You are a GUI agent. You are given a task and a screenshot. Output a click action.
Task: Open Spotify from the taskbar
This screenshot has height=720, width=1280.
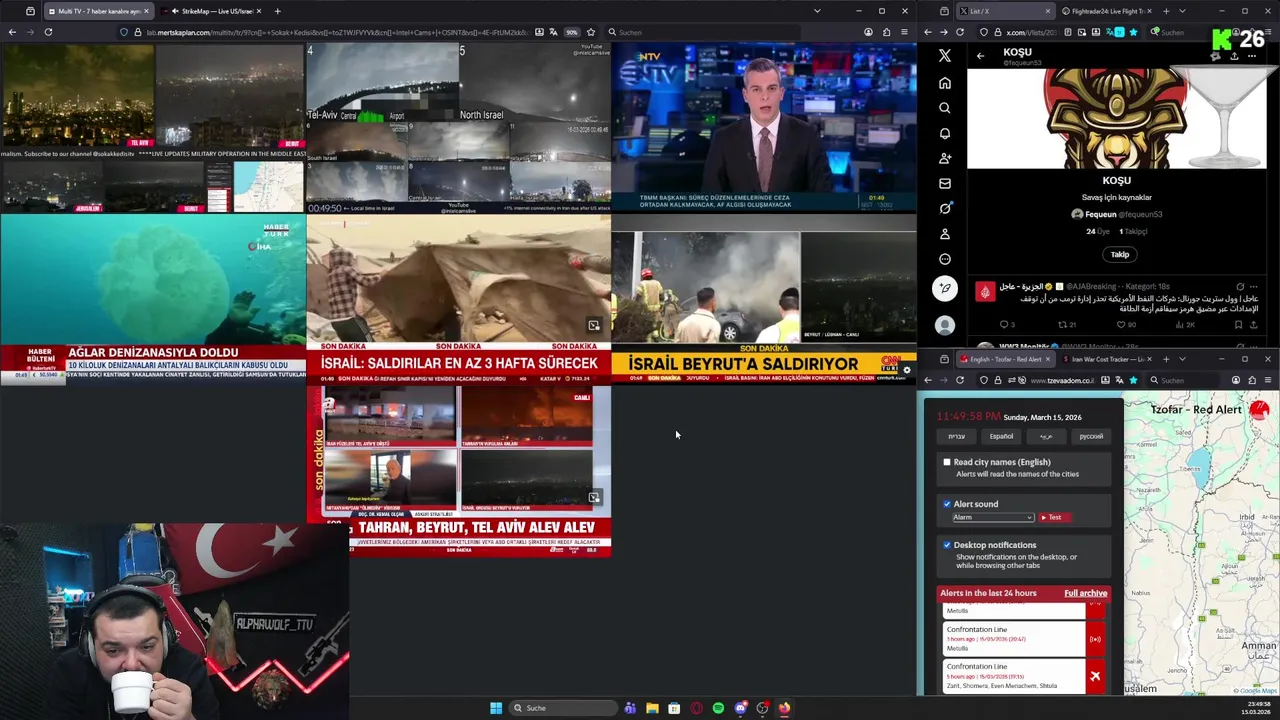click(718, 708)
